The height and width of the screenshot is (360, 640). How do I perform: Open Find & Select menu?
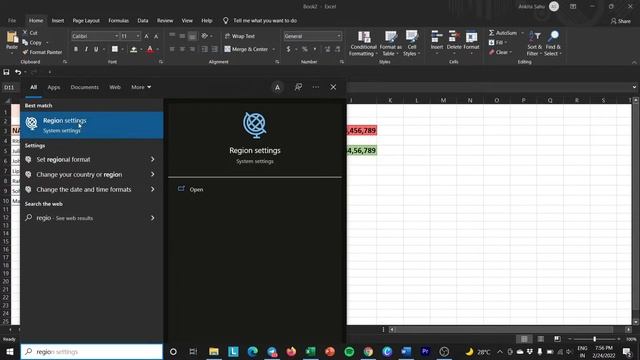coord(553,43)
